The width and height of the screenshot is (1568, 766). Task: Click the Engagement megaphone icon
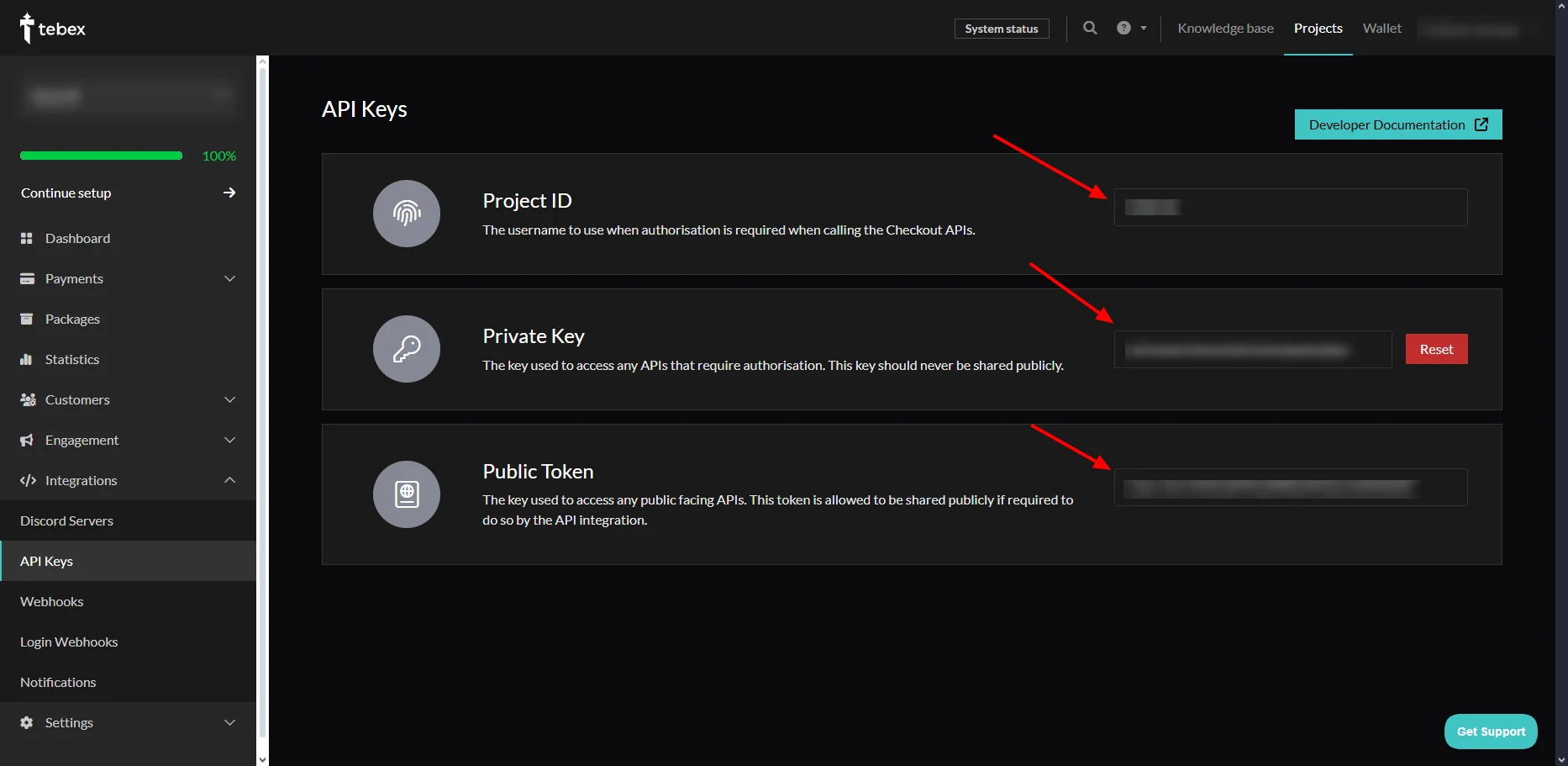pyautogui.click(x=27, y=441)
